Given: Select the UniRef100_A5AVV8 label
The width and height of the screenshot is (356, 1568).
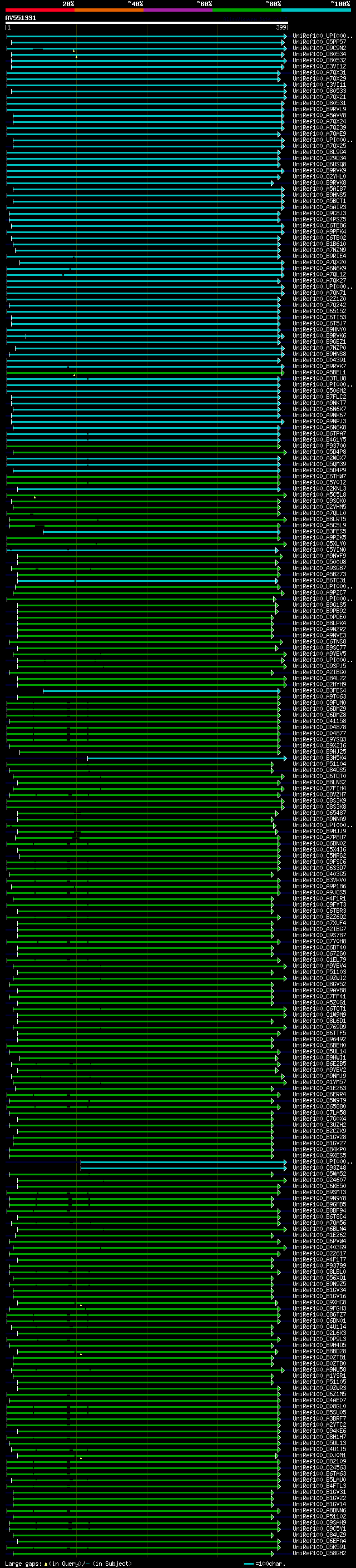Looking at the screenshot, I should [319, 116].
